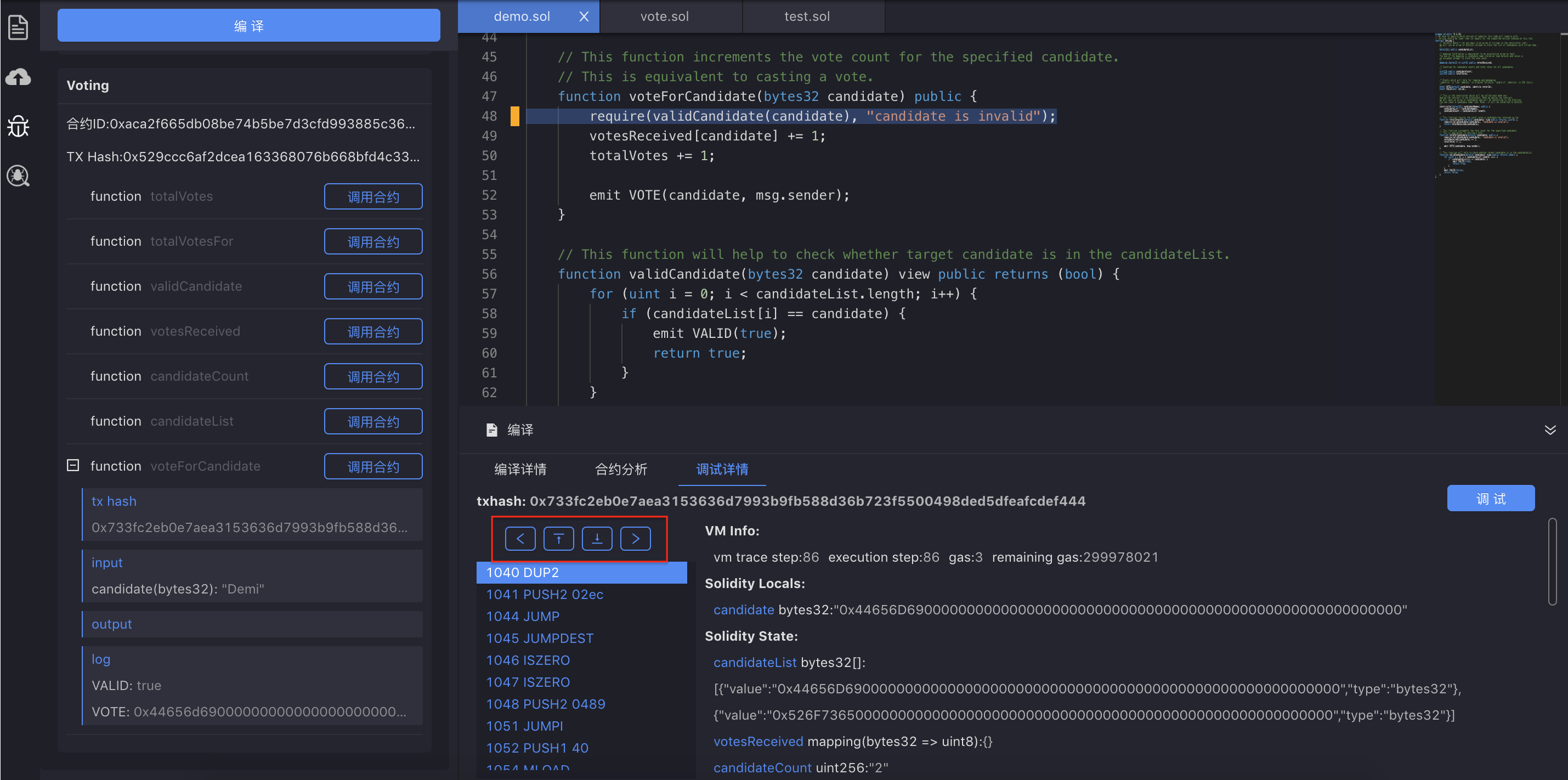Collapse the voteForCandidate function details
This screenshot has width=1568, height=780.
(x=73, y=465)
